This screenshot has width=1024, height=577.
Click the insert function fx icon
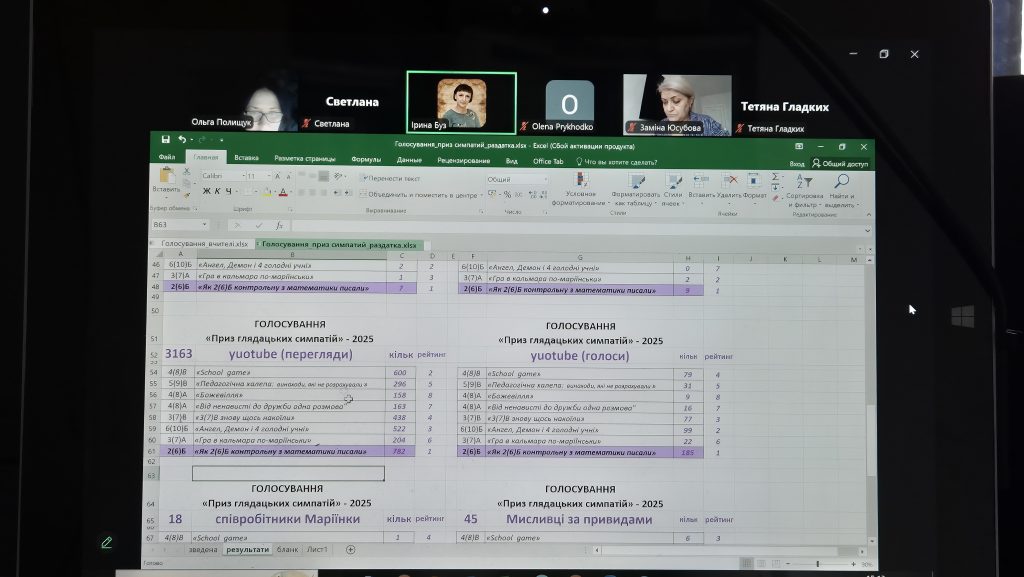pos(280,225)
